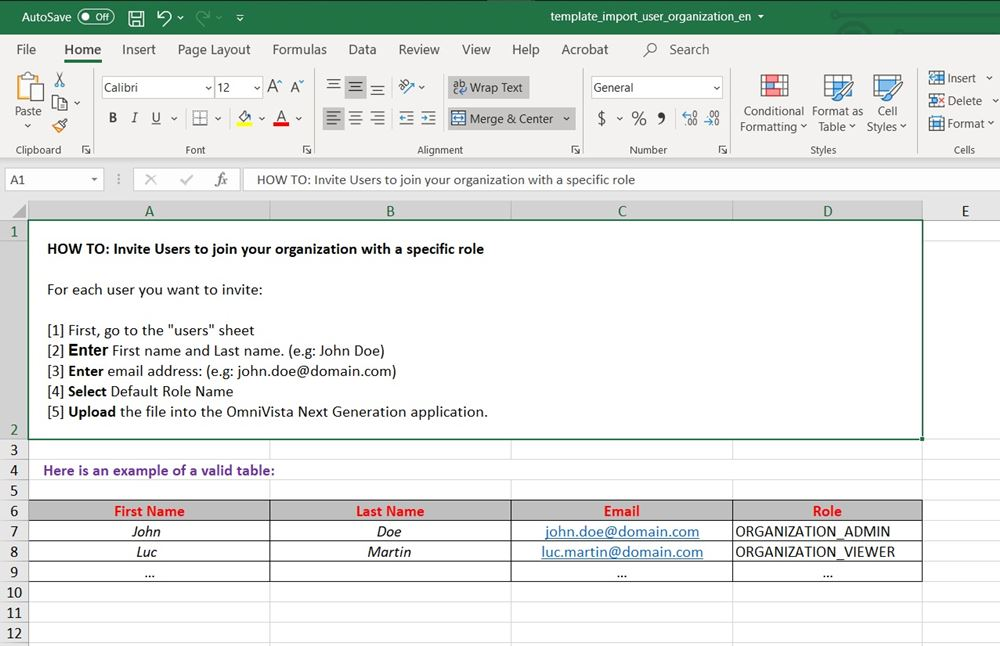Viewport: 1000px width, 646px height.
Task: Click the Format as Table icon
Action: coord(837,104)
